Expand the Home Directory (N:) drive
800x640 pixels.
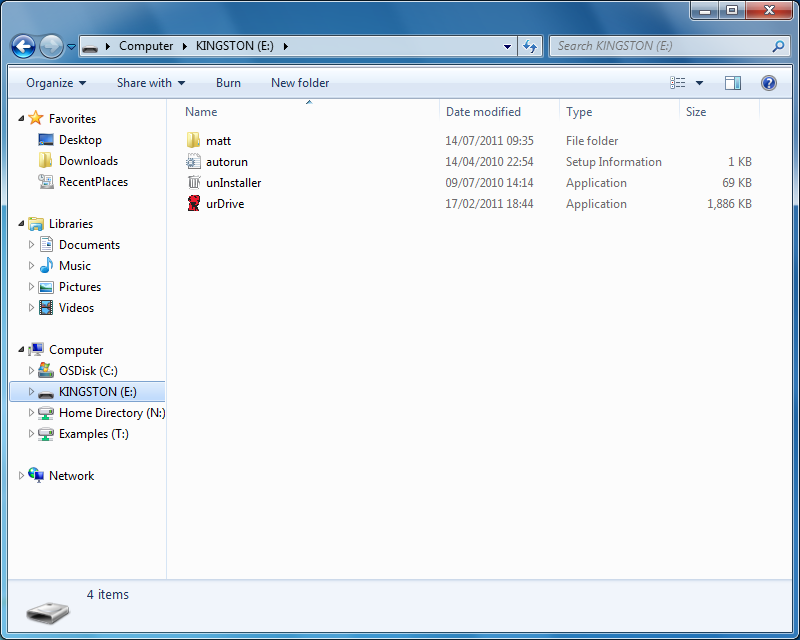[x=31, y=412]
